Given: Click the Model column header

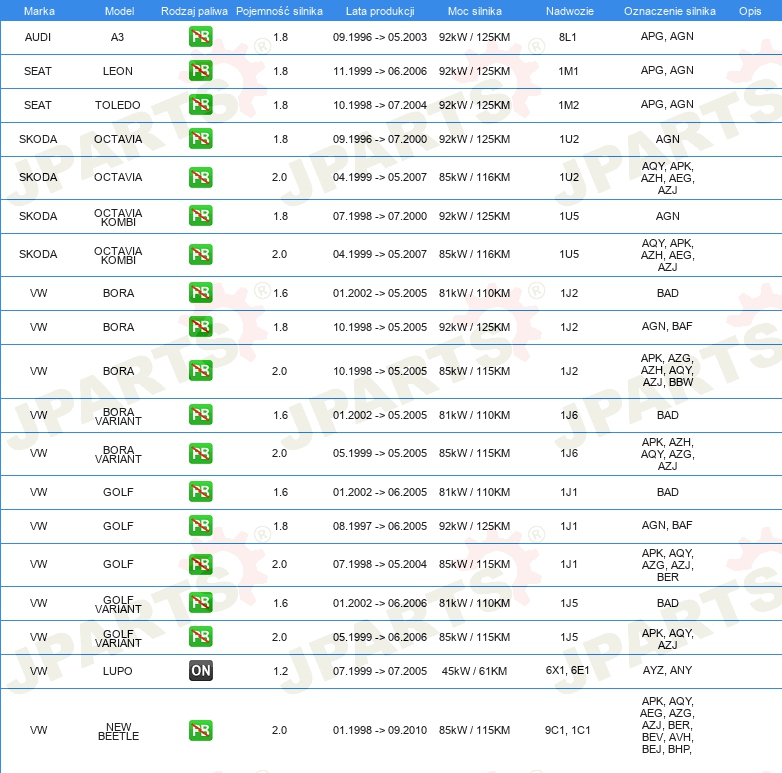Looking at the screenshot, I should point(119,11).
